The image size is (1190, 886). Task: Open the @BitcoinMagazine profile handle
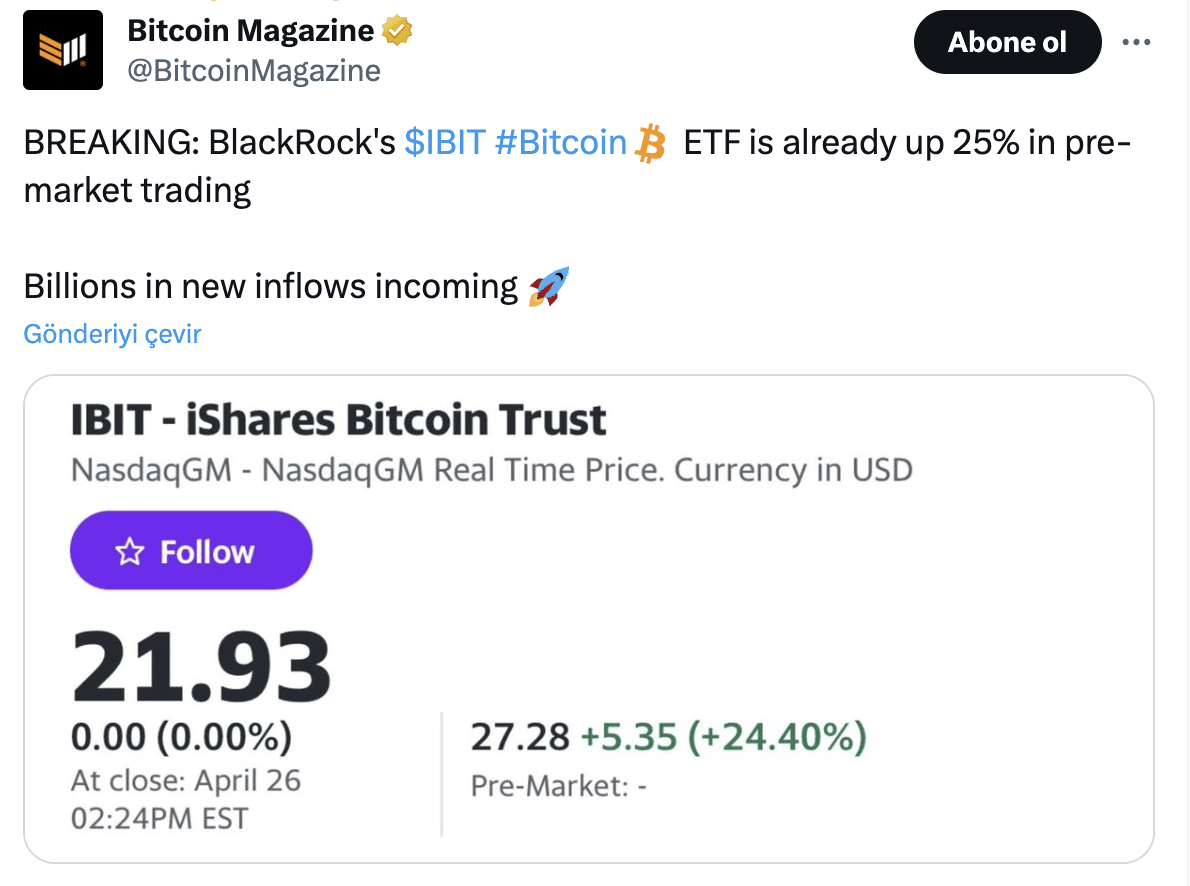point(253,70)
